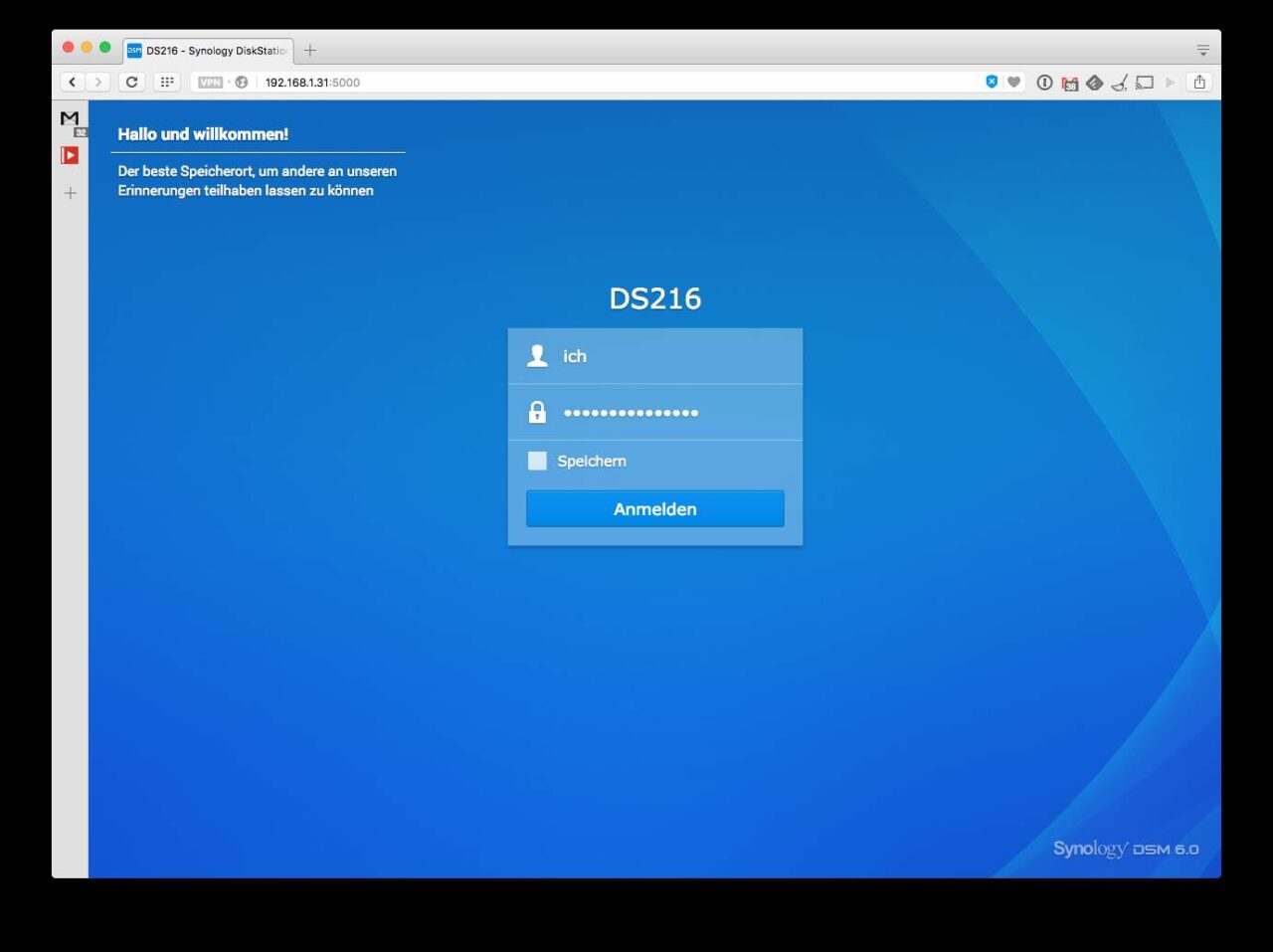The height and width of the screenshot is (952, 1273).
Task: Click the padlock icon beside the password field
Action: pyautogui.click(x=537, y=411)
